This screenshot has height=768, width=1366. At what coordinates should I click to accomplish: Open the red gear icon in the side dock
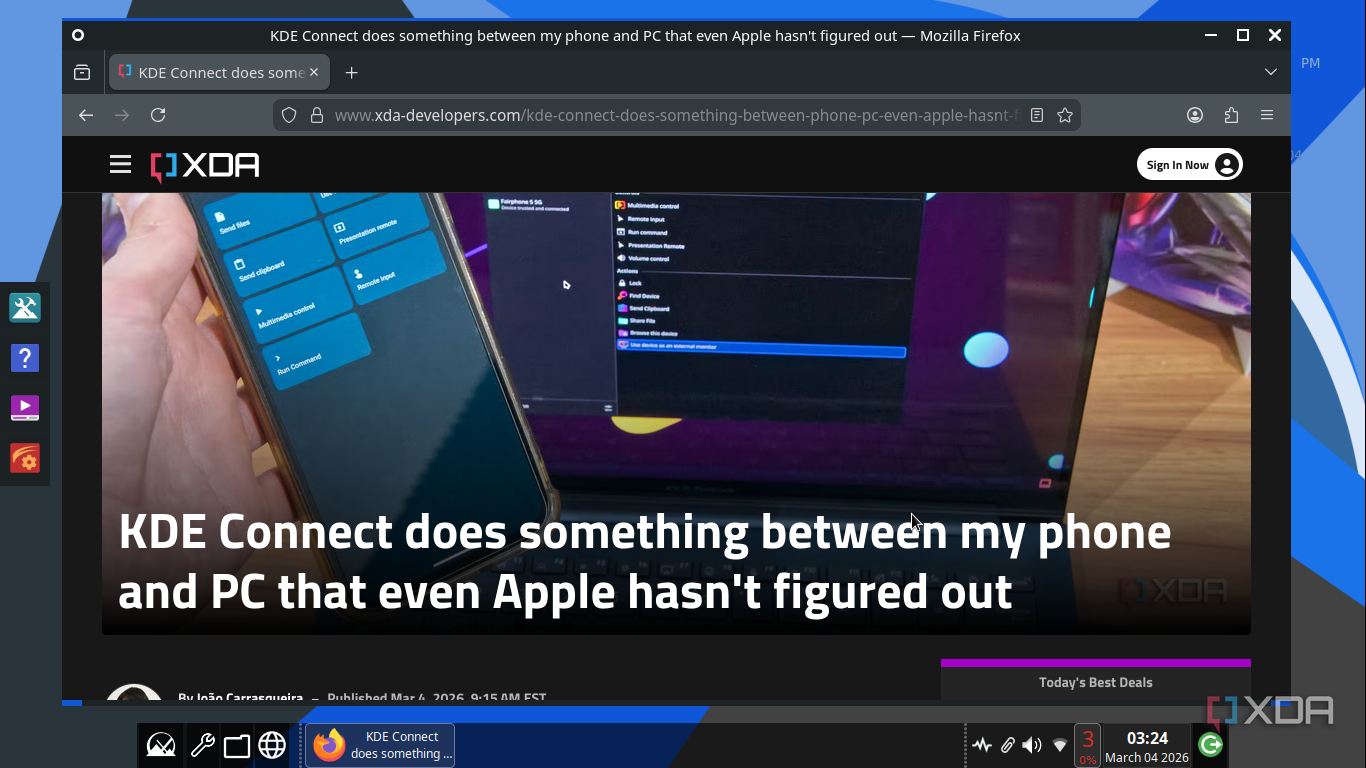pos(25,459)
